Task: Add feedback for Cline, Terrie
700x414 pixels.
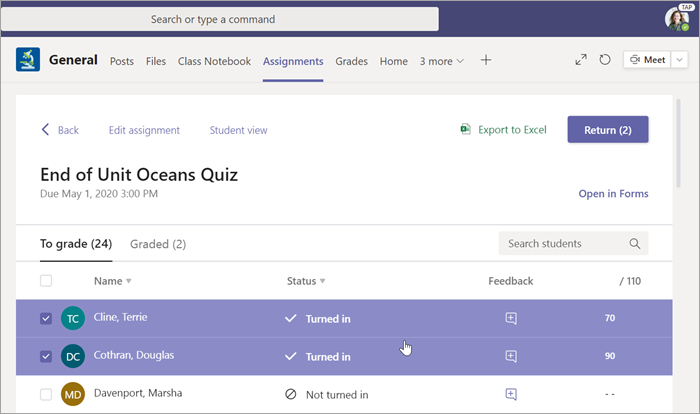Action: pos(511,318)
